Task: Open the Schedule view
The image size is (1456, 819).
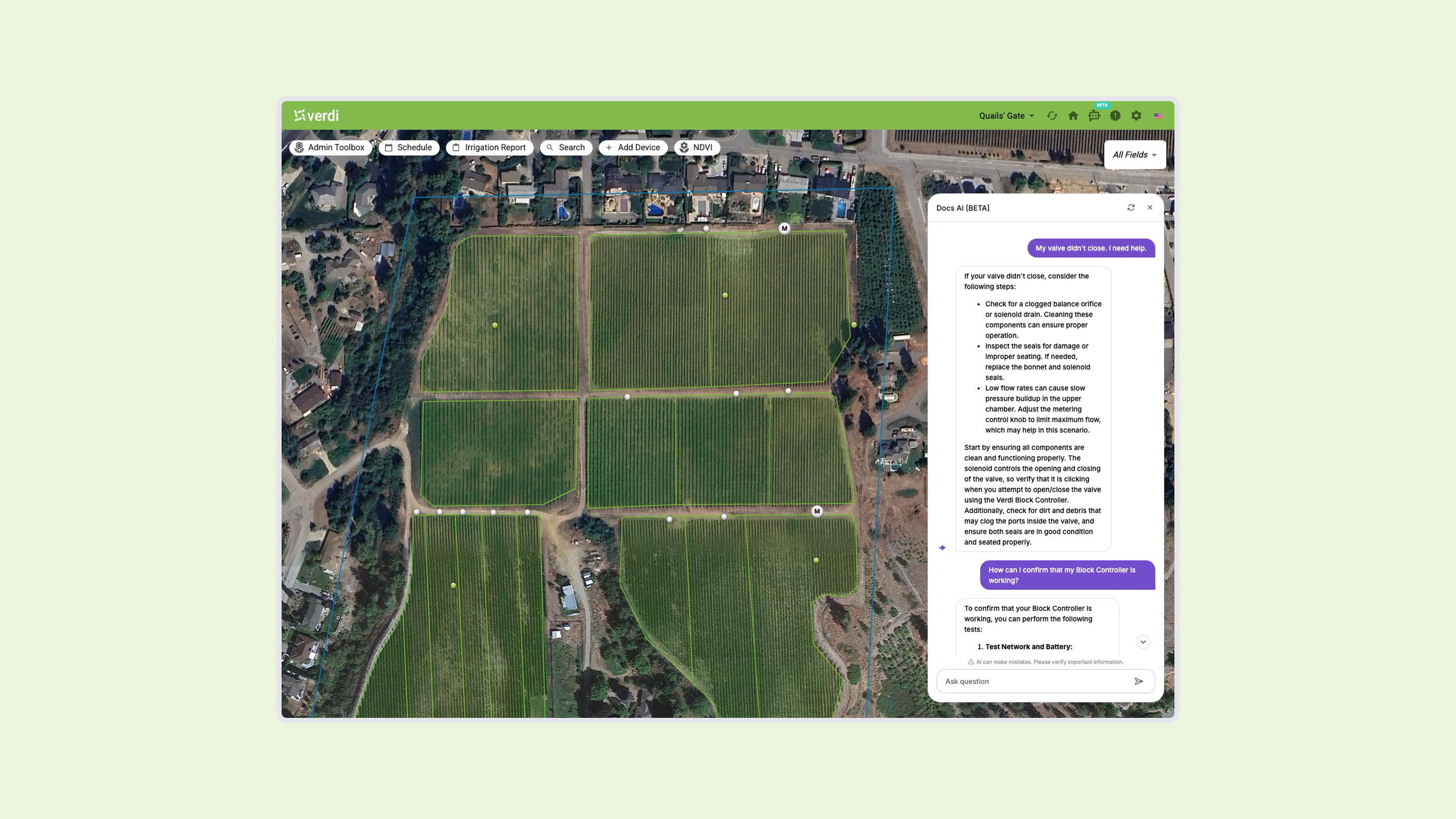Action: pos(408,148)
